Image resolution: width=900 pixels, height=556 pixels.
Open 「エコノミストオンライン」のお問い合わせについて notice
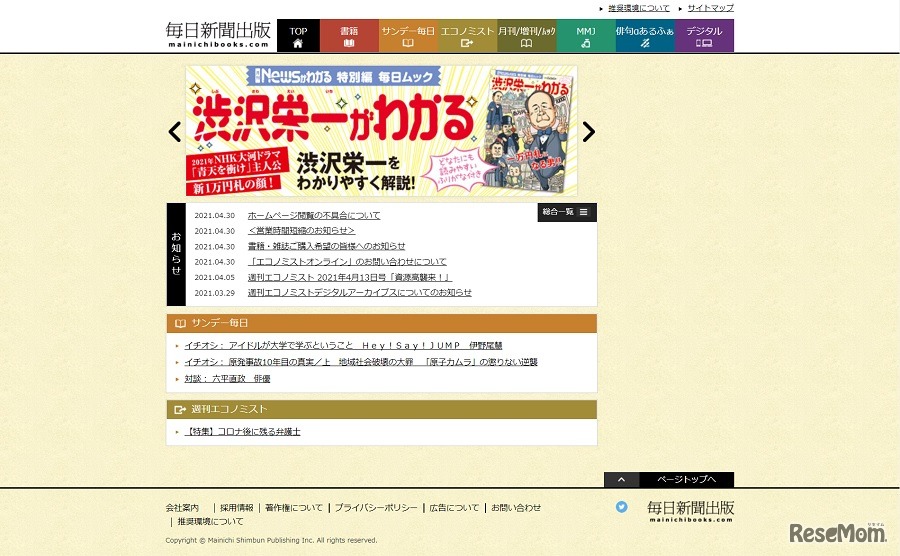tap(347, 262)
